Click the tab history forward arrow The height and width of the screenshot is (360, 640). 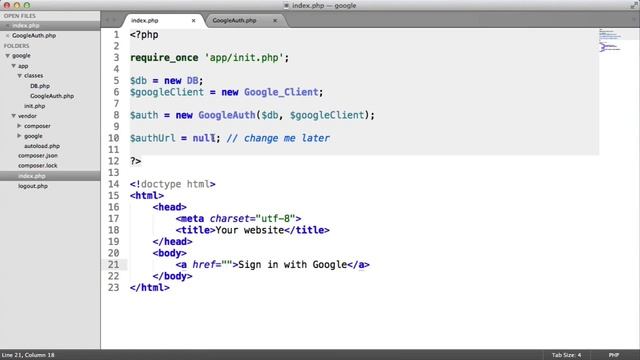(x=115, y=20)
